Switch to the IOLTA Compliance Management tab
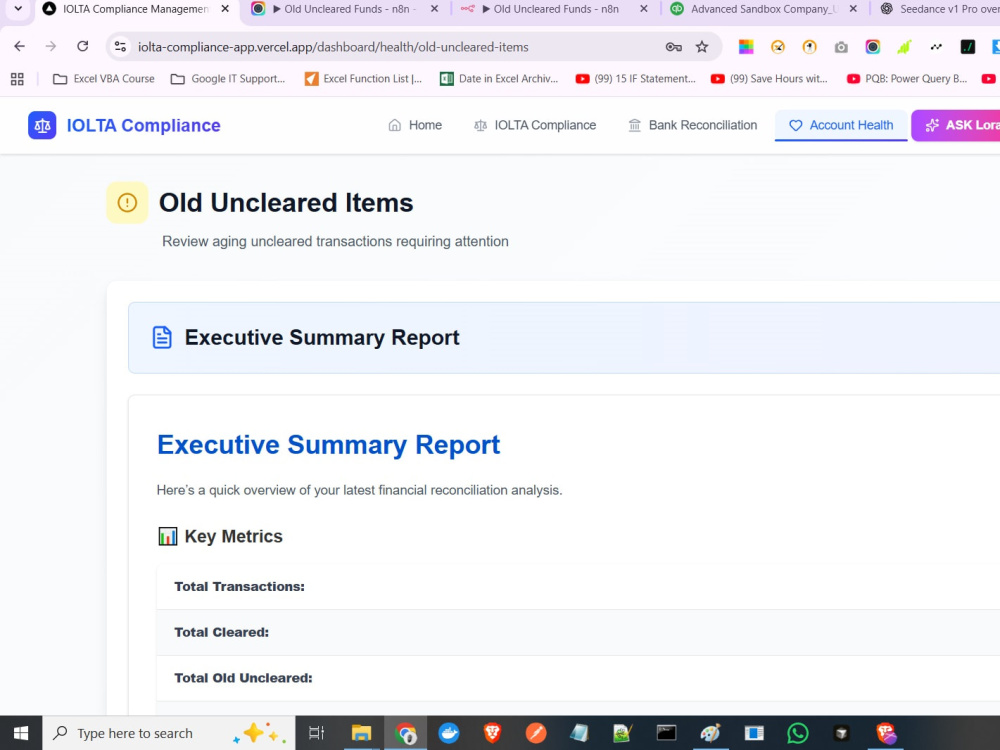Image resolution: width=1000 pixels, height=750 pixels. pos(136,9)
